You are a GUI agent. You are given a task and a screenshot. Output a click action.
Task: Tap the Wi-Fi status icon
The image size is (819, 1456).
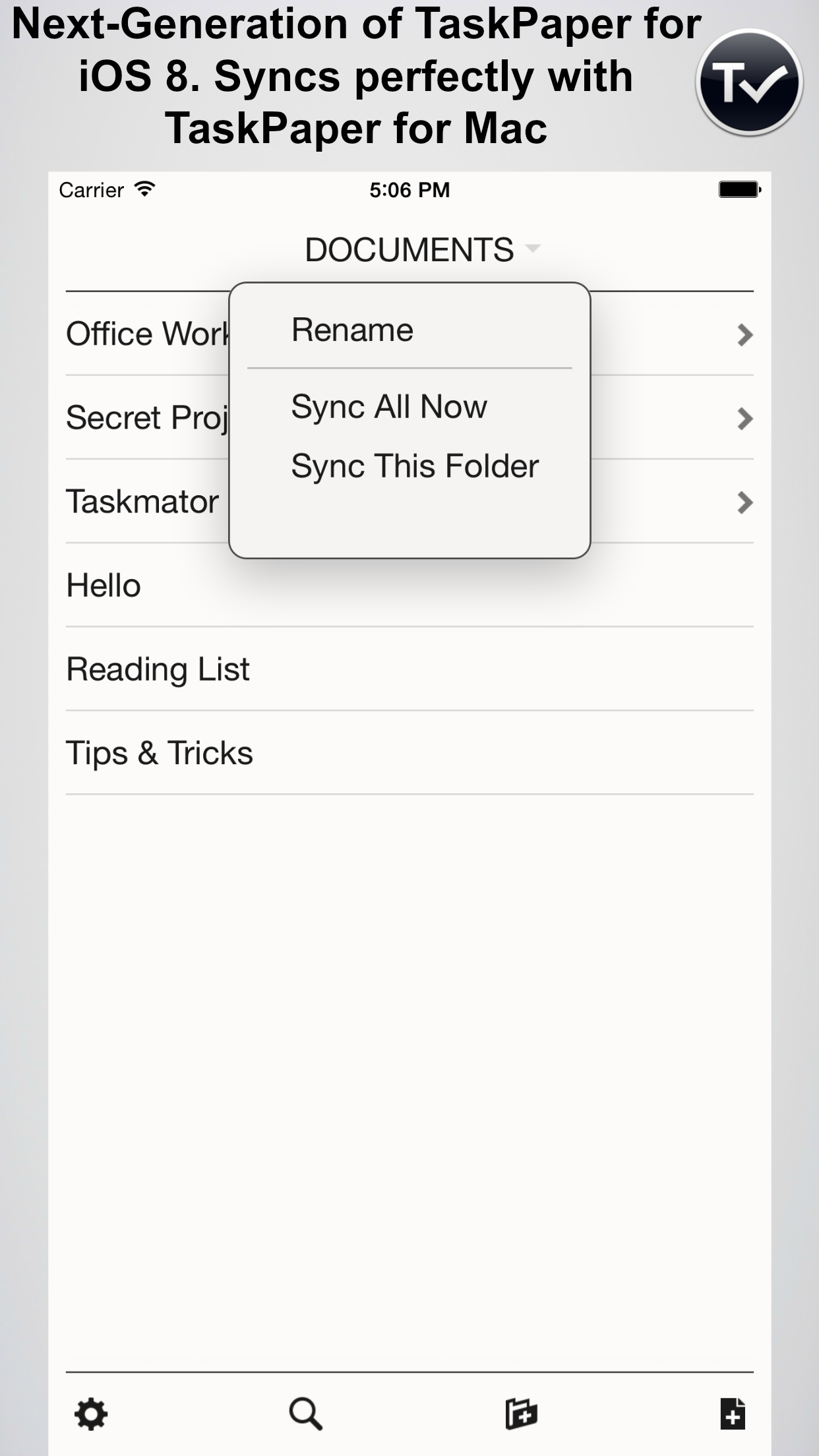pos(144,189)
